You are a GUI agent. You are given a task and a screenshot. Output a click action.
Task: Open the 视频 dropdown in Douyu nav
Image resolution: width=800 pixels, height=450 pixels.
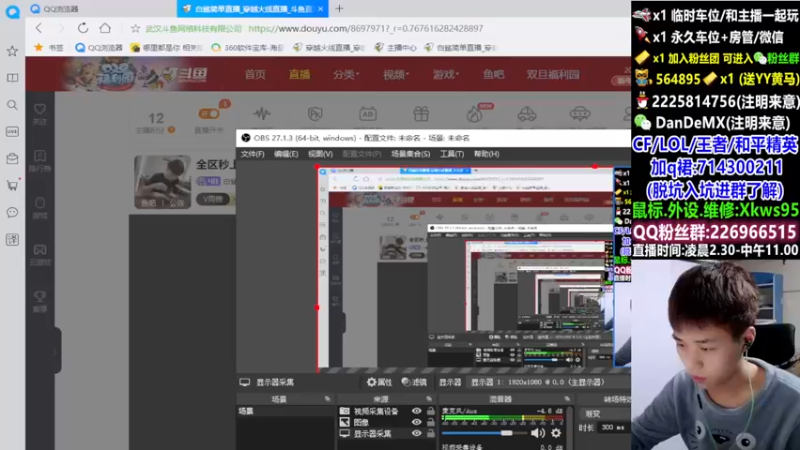[396, 74]
